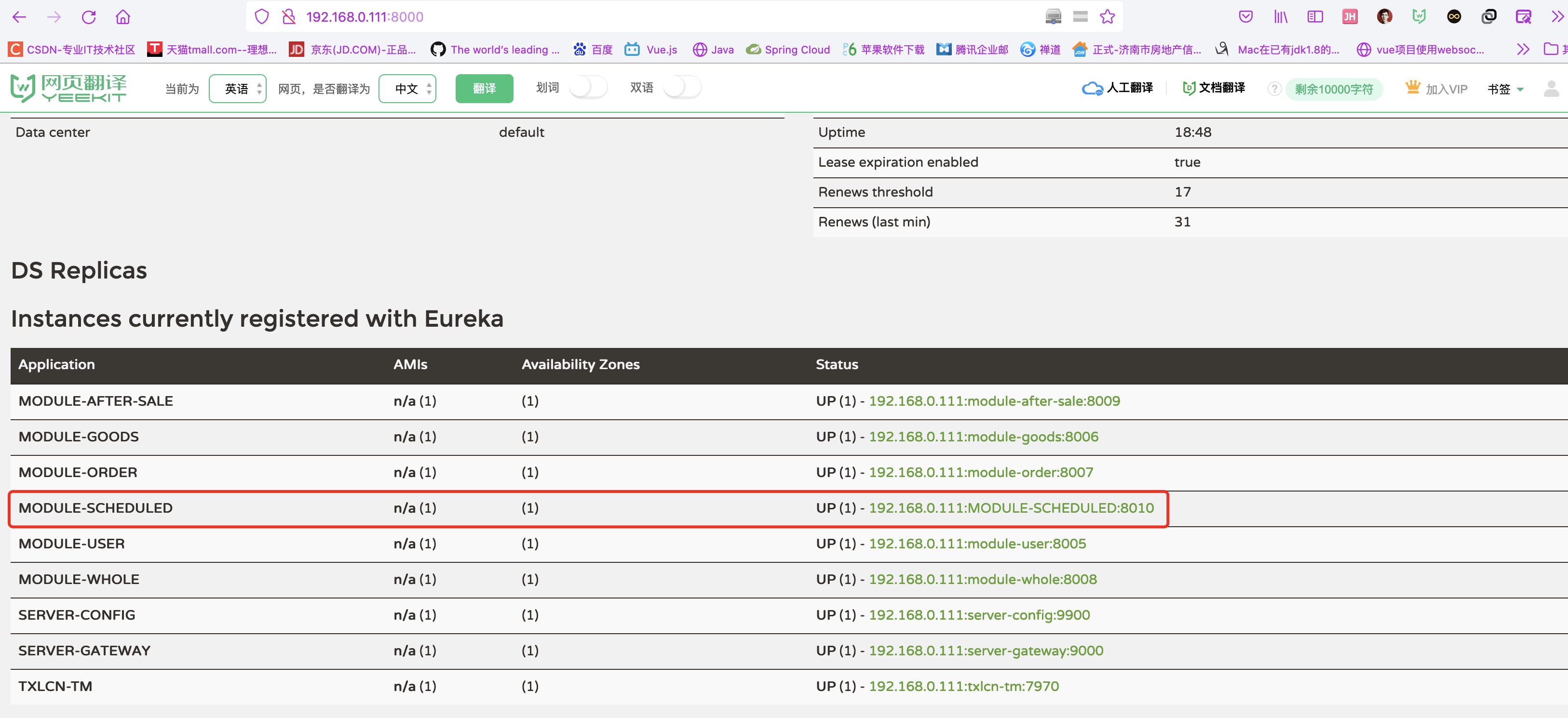Go to the browser home icon
This screenshot has height=718, width=1568.
pyautogui.click(x=123, y=17)
